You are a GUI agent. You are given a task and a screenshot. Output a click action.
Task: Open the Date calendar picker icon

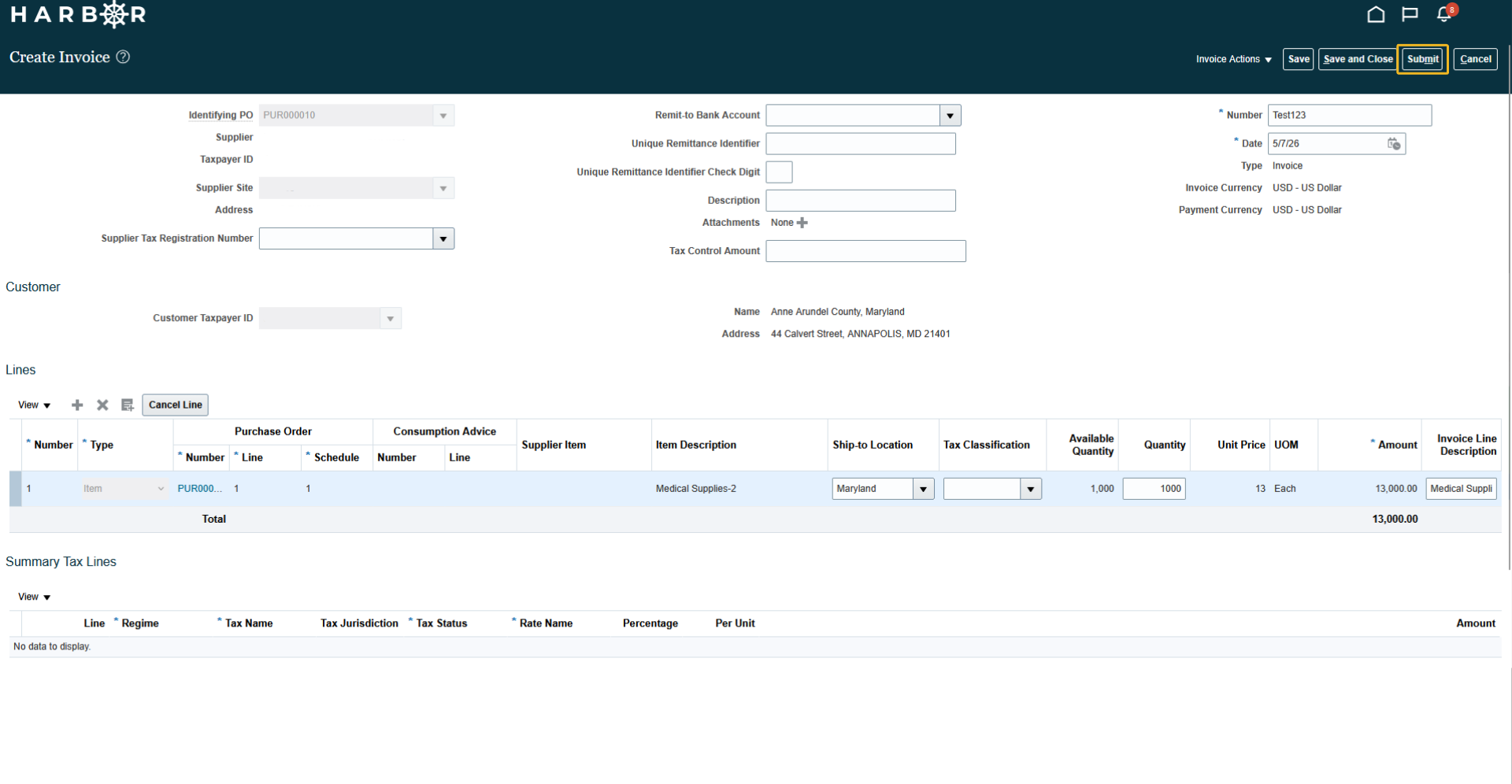click(1394, 143)
